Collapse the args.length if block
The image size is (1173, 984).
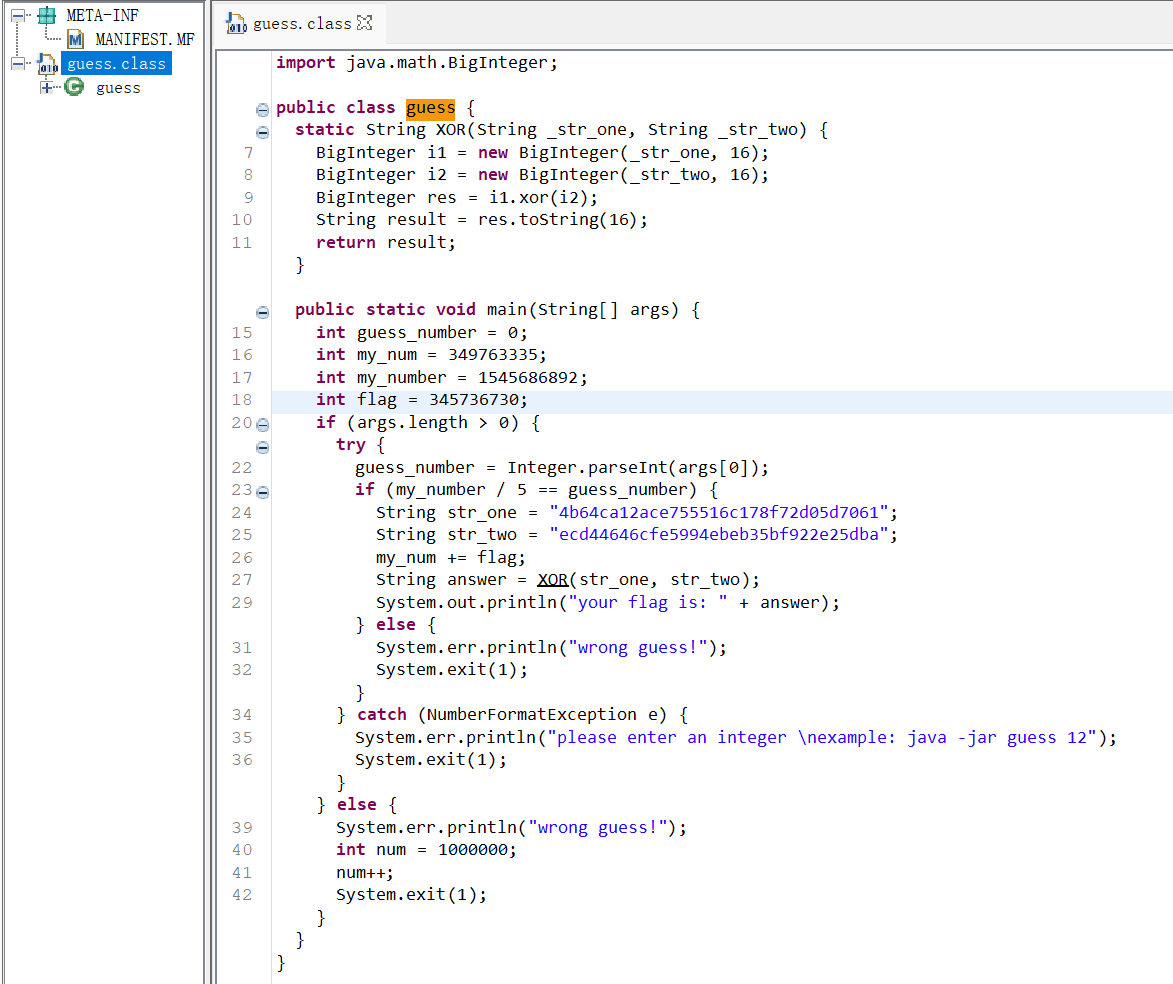pos(262,423)
